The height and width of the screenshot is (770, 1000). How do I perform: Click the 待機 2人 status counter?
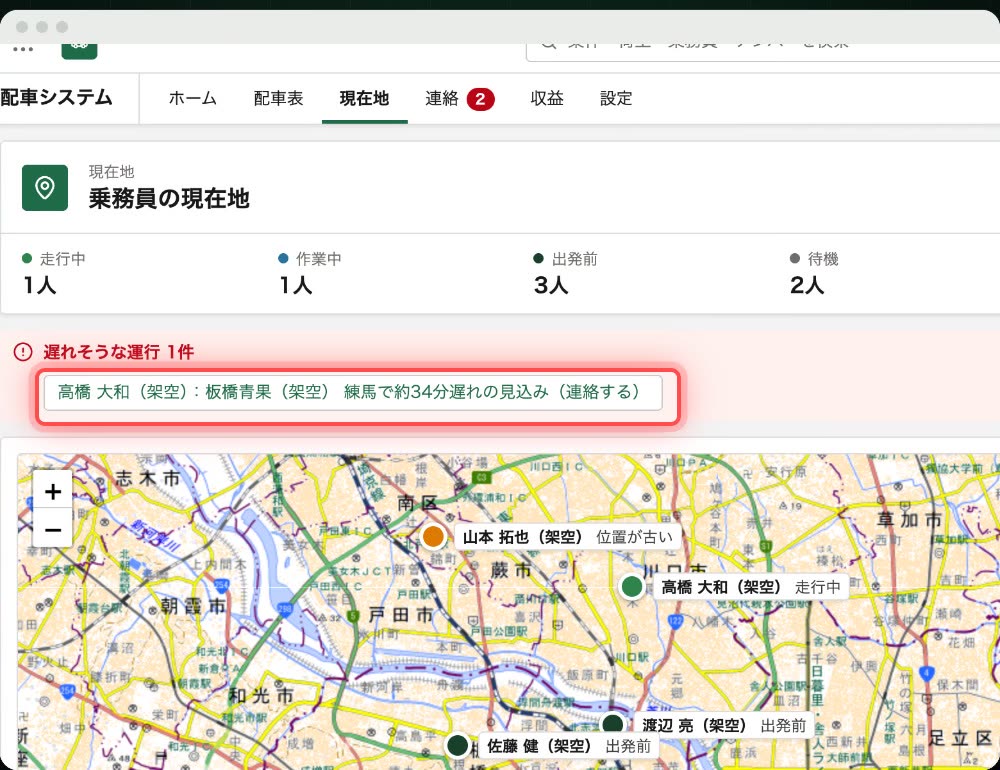click(x=814, y=273)
